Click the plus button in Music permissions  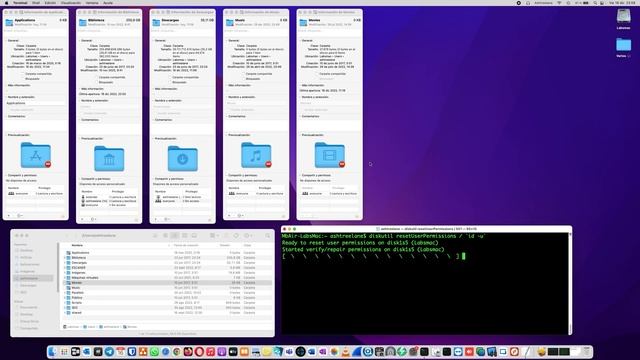pyautogui.click(x=229, y=216)
